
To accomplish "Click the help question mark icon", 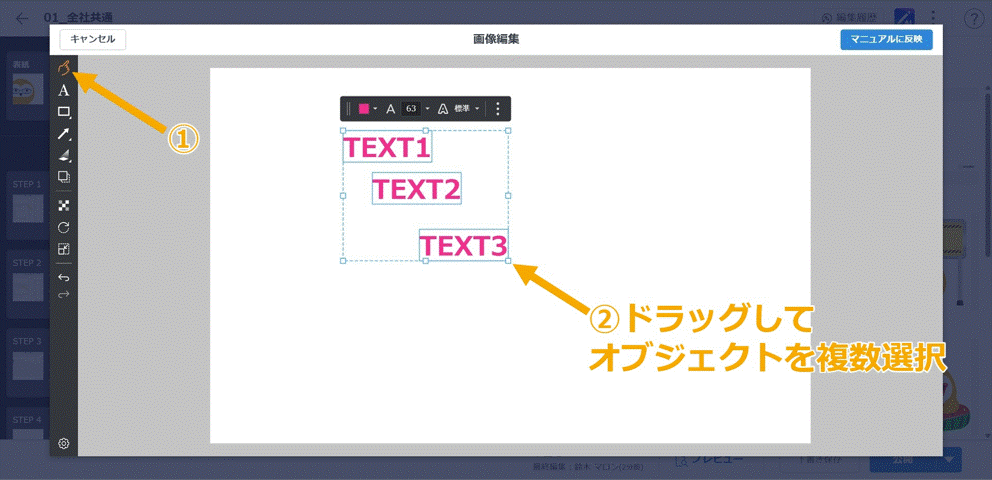I will point(973,19).
